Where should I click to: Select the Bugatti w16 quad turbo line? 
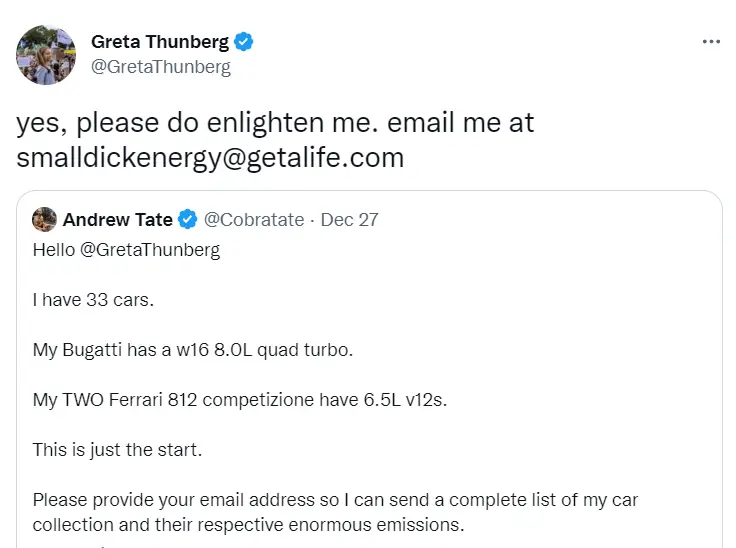(x=193, y=349)
